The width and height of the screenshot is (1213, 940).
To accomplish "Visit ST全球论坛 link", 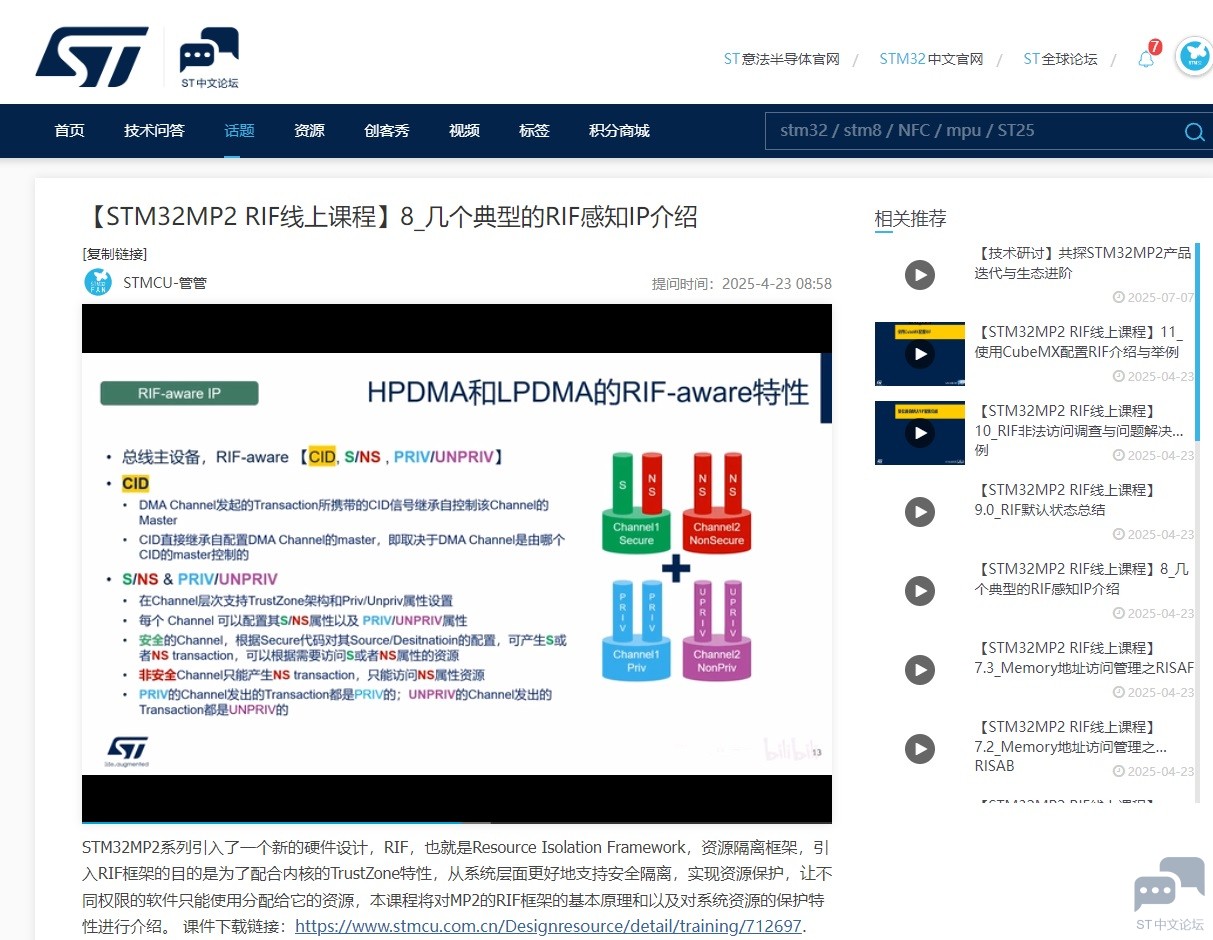I will pyautogui.click(x=1060, y=59).
